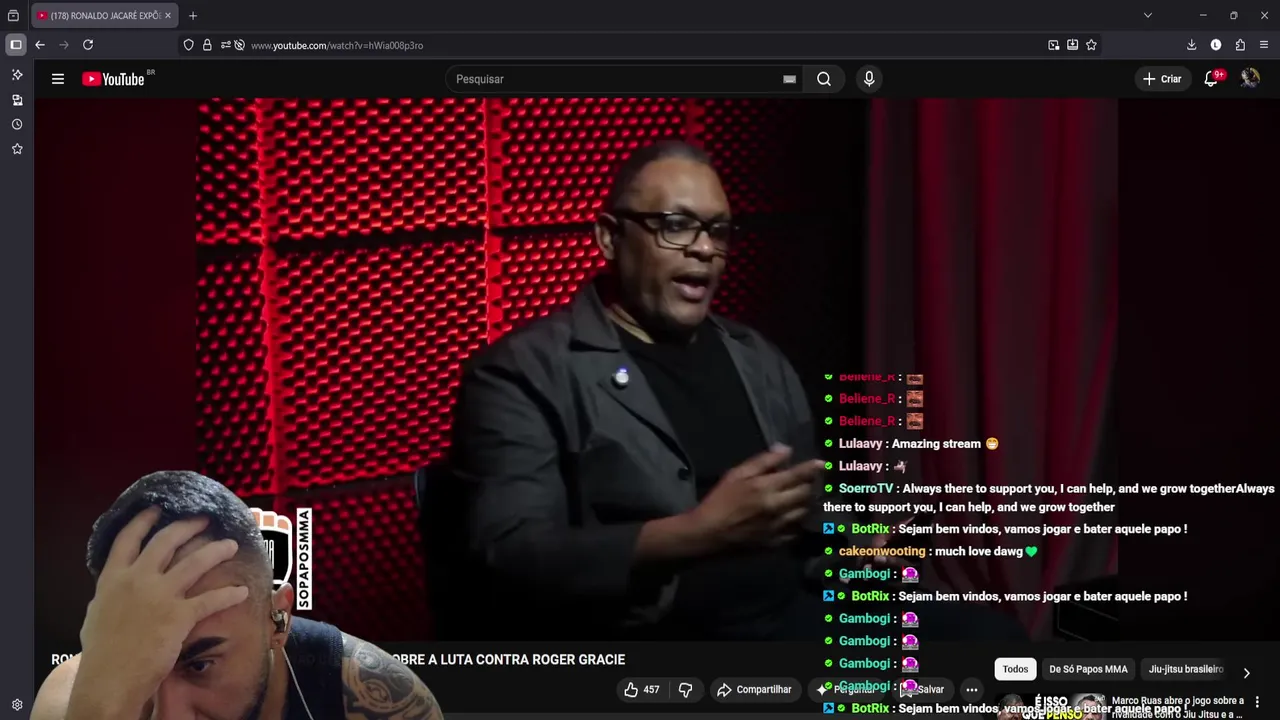This screenshot has width=1280, height=720.
Task: Start voice search with the microphone
Action: coord(869,79)
